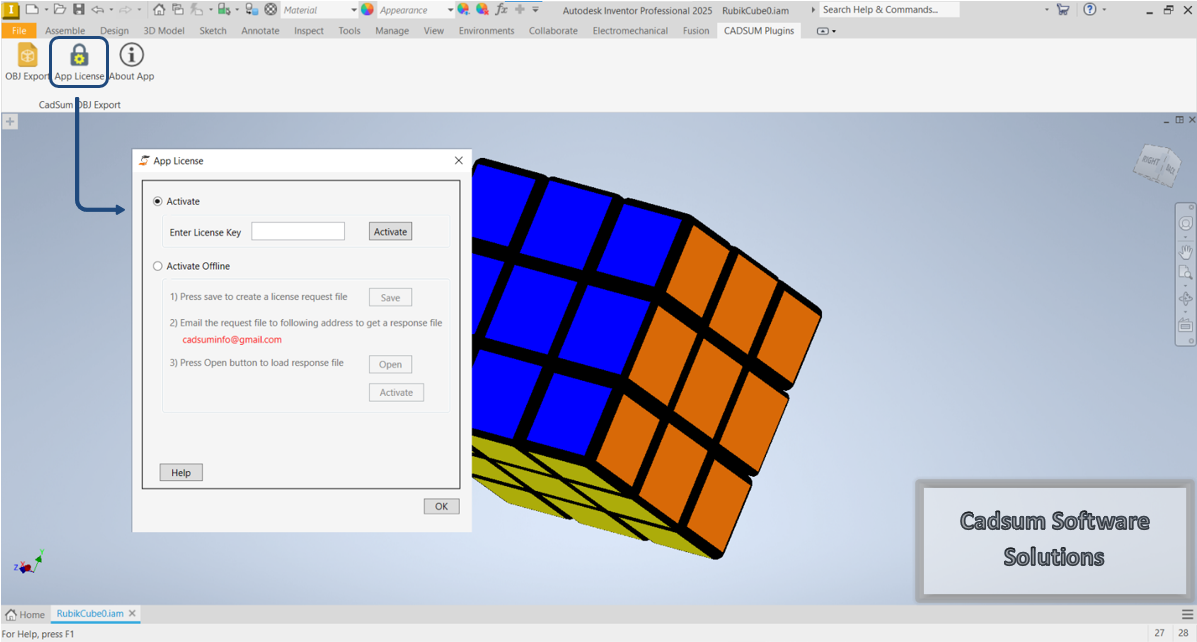Expand the Zoom tool dropdown in navigation bar
The height and width of the screenshot is (642, 1197).
[x=1186, y=285]
